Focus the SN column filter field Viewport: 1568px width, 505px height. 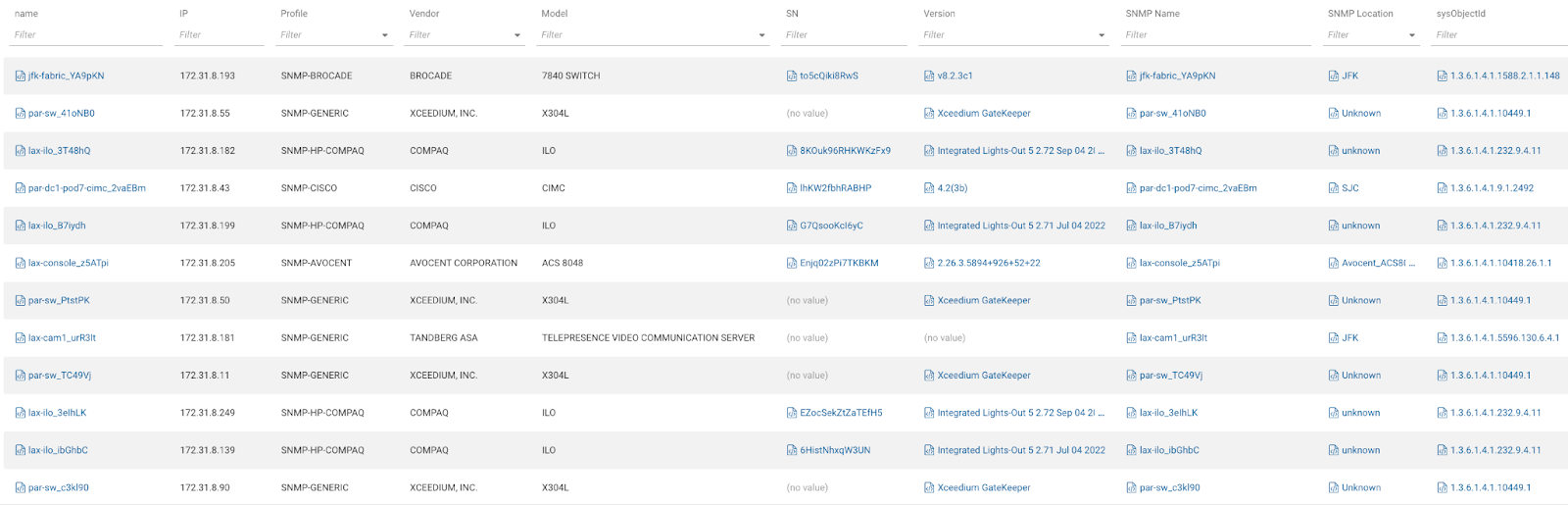coord(846,35)
